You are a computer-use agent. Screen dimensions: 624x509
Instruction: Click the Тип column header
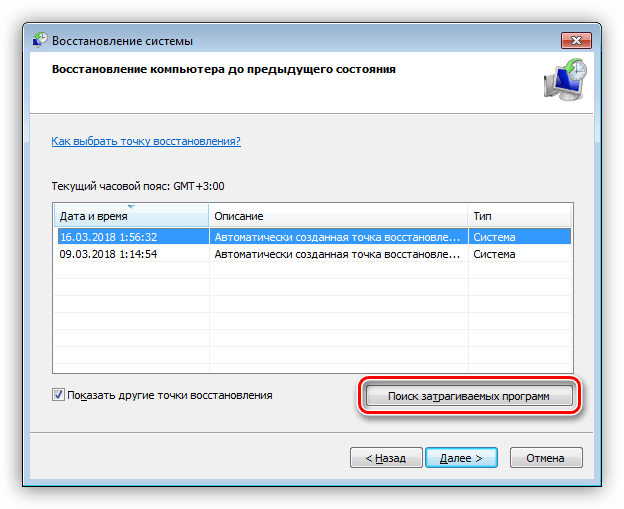(x=519, y=216)
